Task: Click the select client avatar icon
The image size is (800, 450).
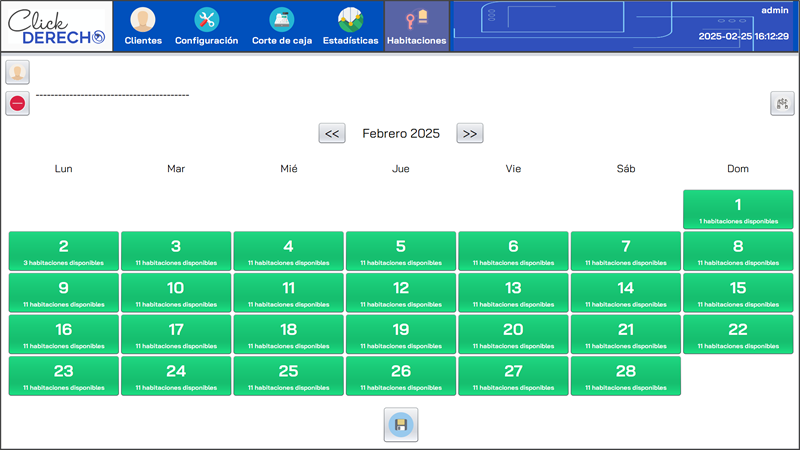Action: tap(18, 72)
